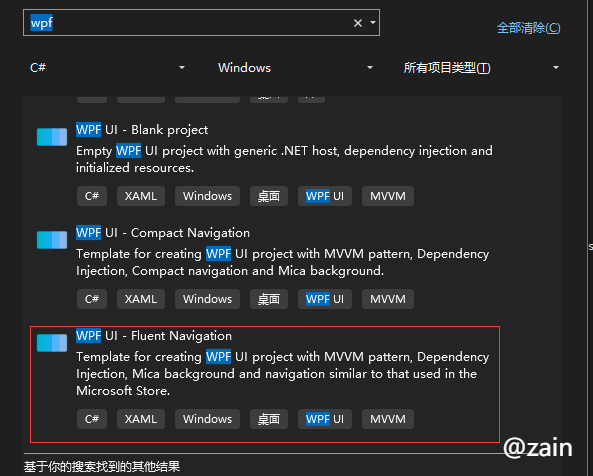Open the 所有项目类型 project type dropdown
This screenshot has height=476, width=593.
pos(481,68)
